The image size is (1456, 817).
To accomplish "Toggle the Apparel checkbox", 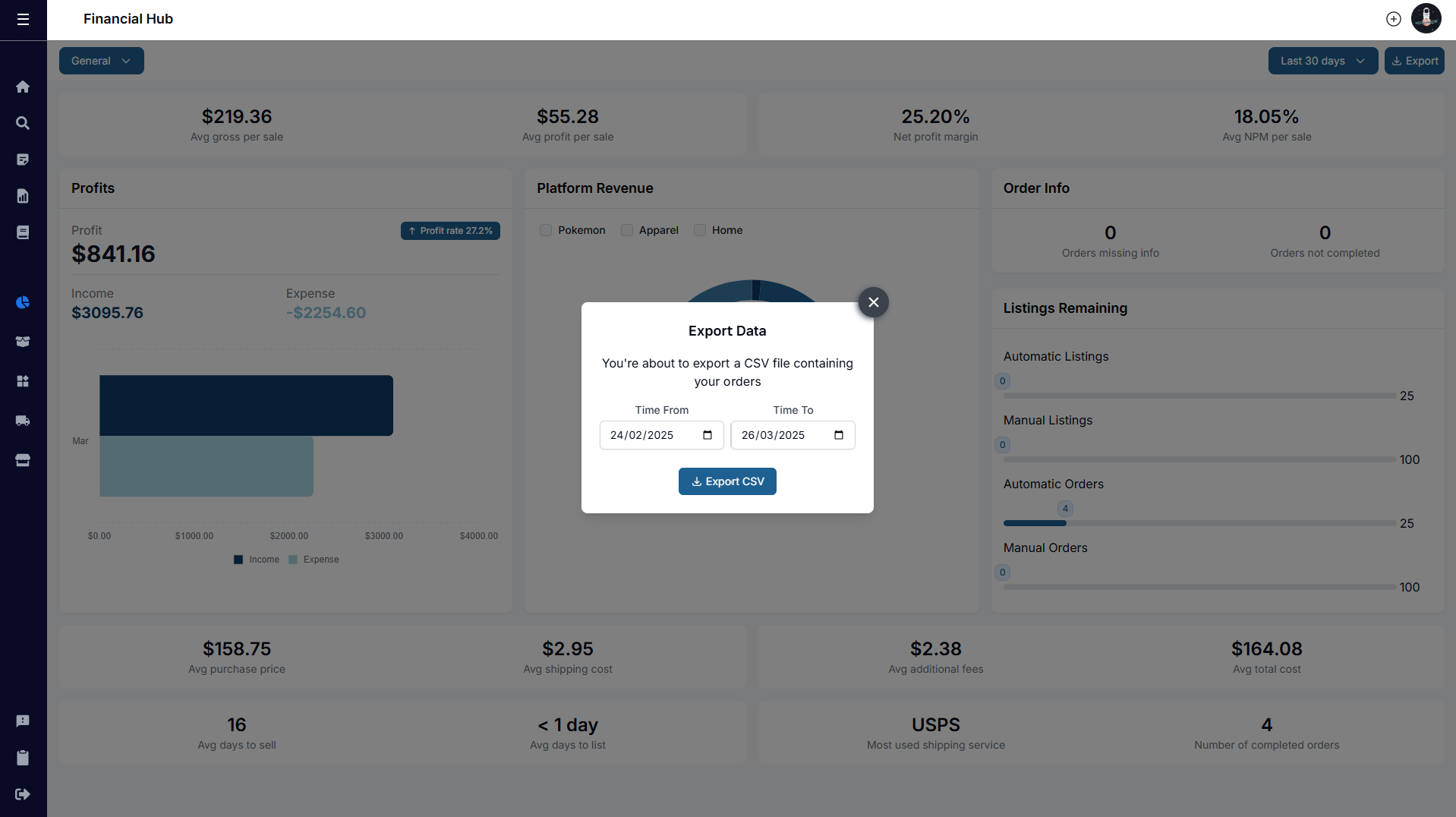I will coord(627,230).
